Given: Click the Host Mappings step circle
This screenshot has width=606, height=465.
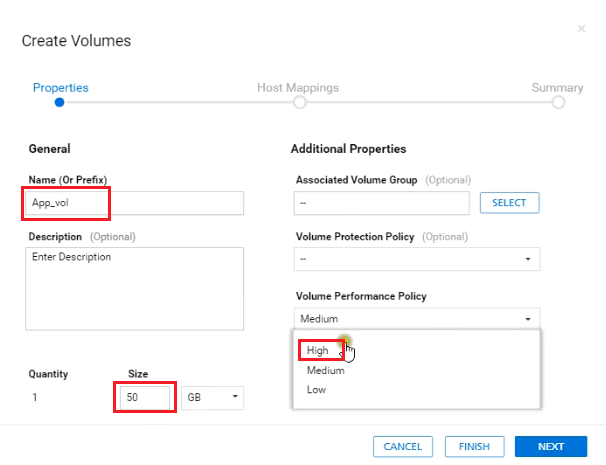Looking at the screenshot, I should pyautogui.click(x=297, y=102).
